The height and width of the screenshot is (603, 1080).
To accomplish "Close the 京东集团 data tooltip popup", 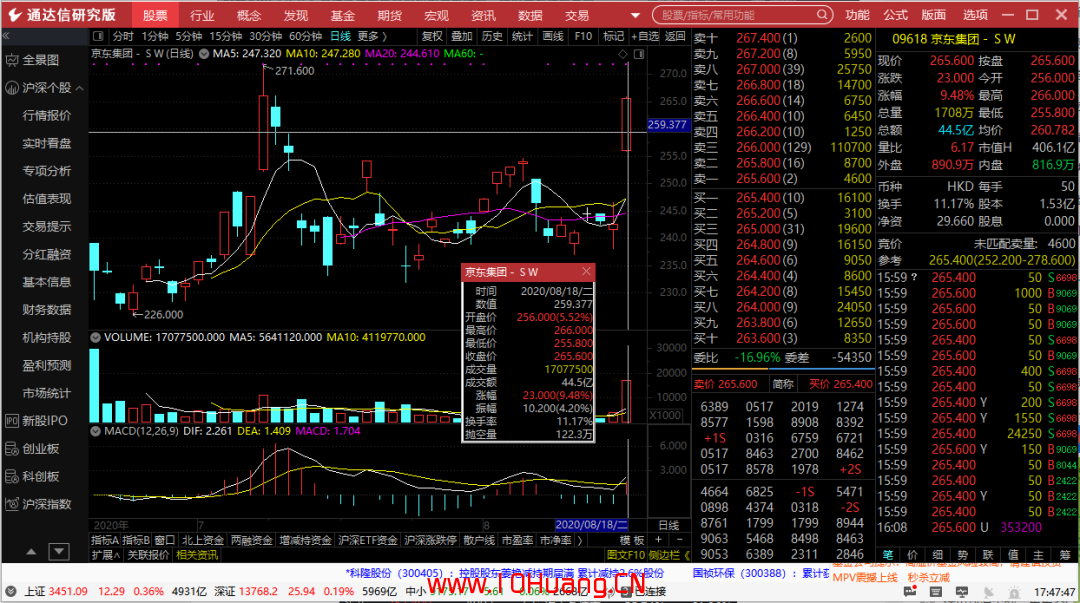I will click(x=586, y=272).
